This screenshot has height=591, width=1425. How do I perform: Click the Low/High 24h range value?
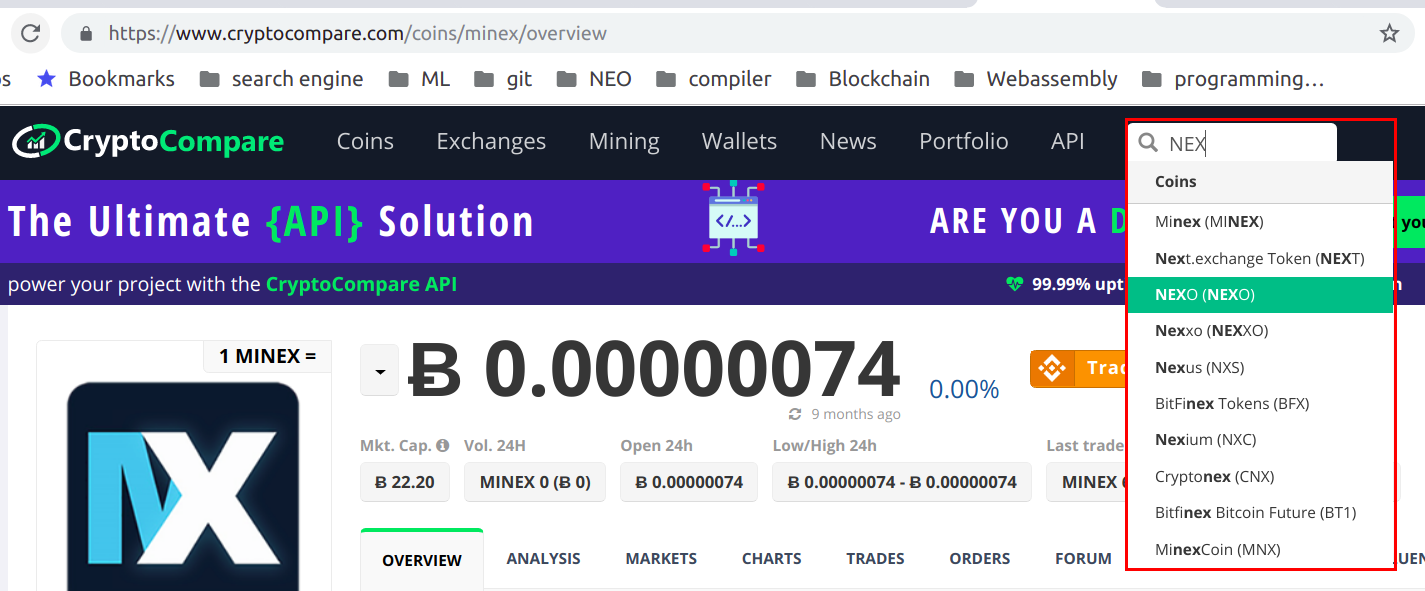tap(902, 482)
